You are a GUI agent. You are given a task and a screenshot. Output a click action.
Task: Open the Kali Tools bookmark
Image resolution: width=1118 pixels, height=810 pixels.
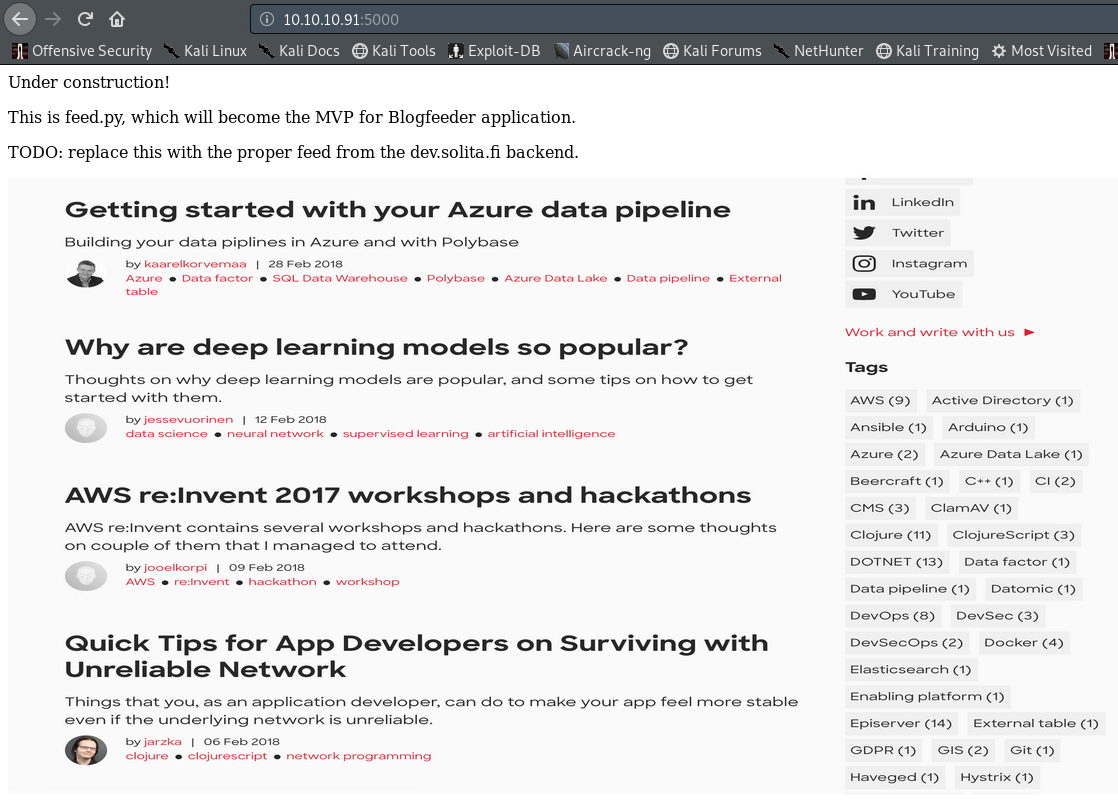pyautogui.click(x=394, y=51)
